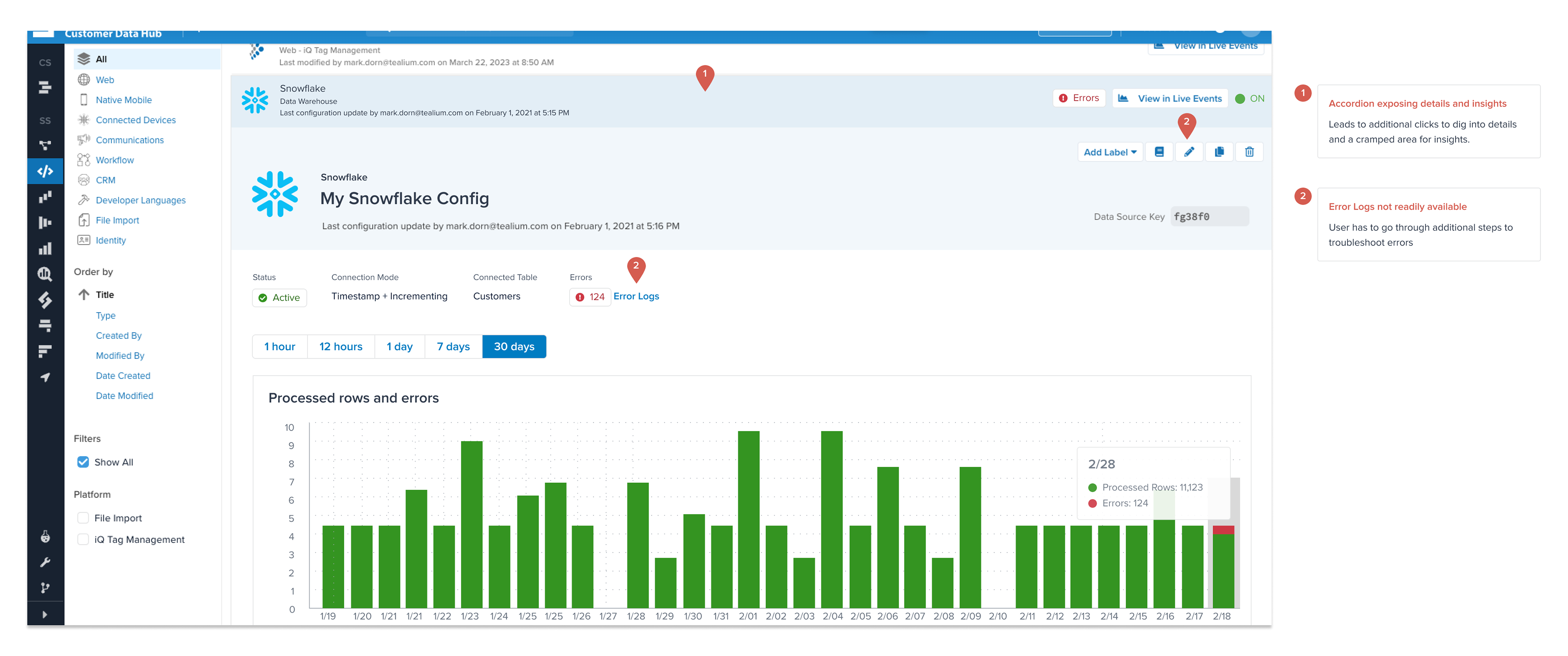The image size is (1568, 656).
Task: Click the ID card icon beside Identity
Action: 84,240
